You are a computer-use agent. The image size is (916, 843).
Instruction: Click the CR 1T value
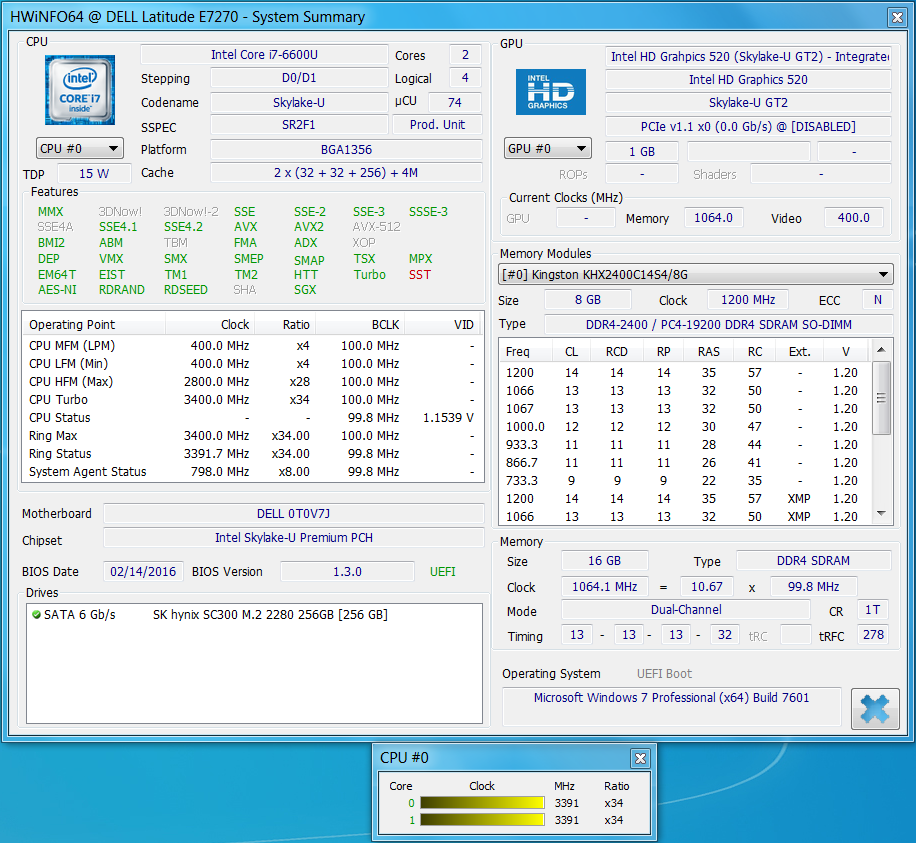[873, 610]
